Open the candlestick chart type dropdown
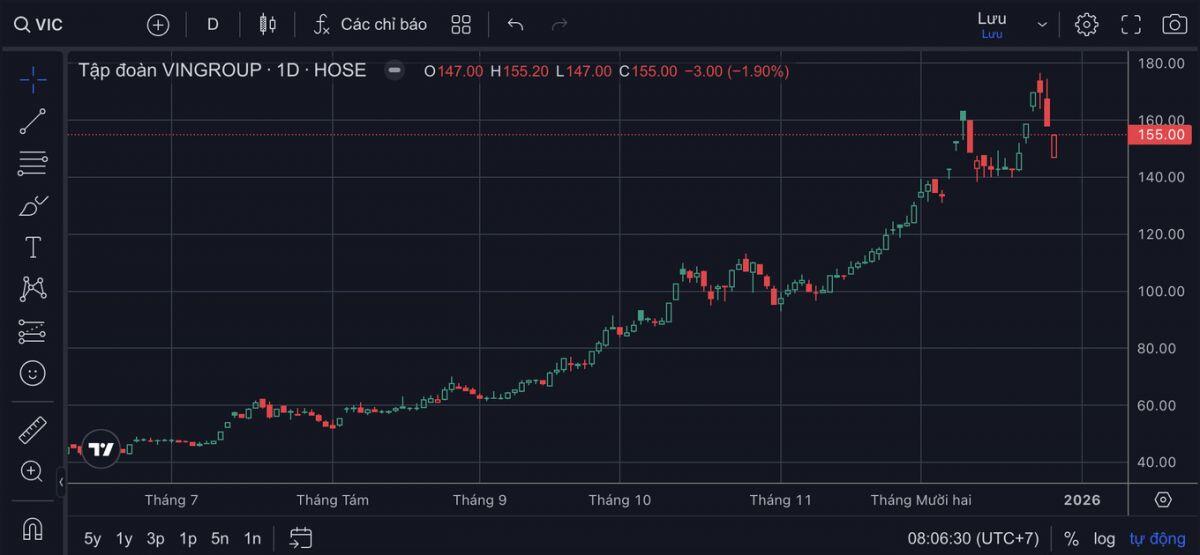The image size is (1200, 555). coord(267,24)
